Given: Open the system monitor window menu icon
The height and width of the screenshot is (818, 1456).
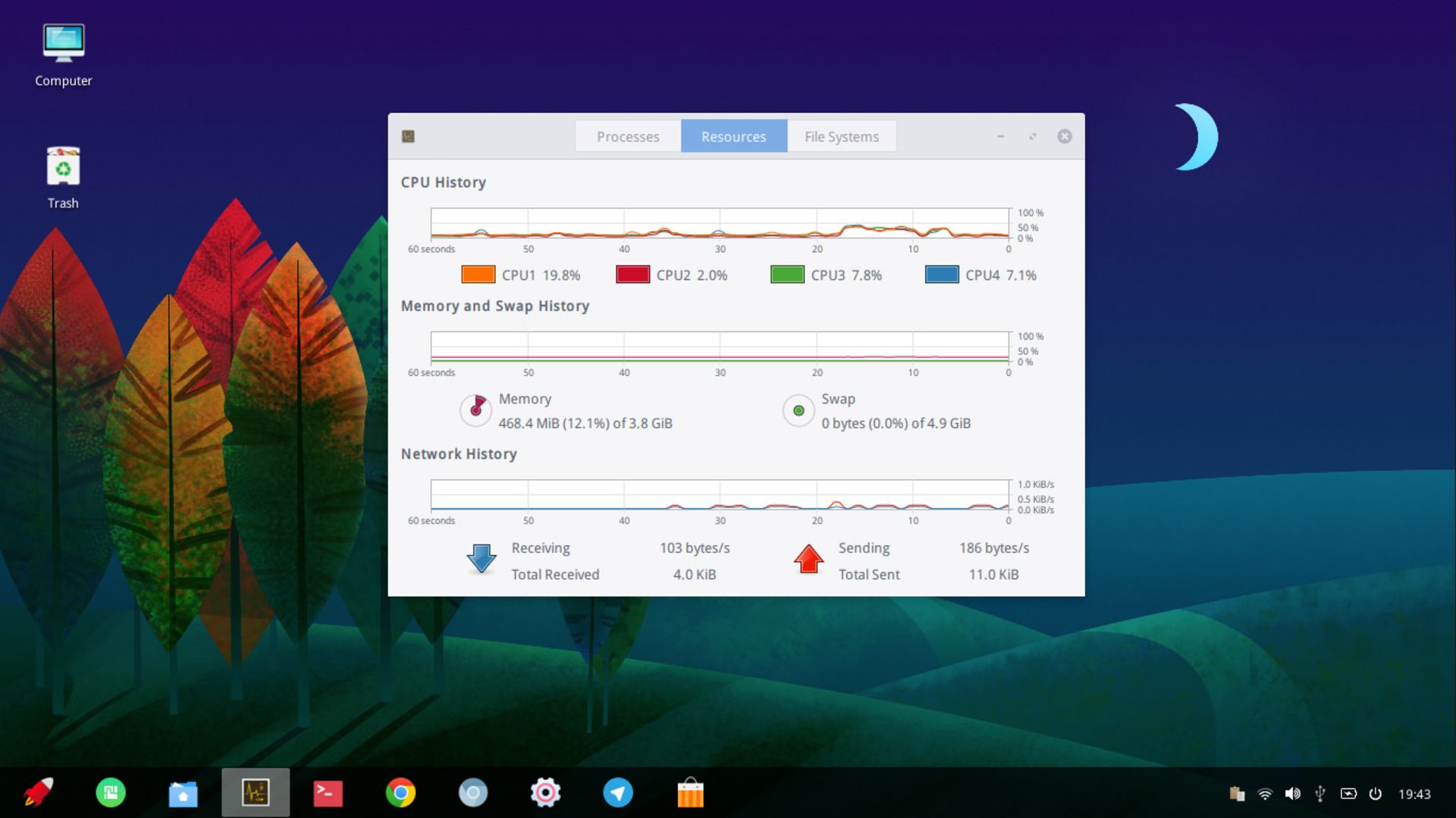Looking at the screenshot, I should tap(408, 136).
